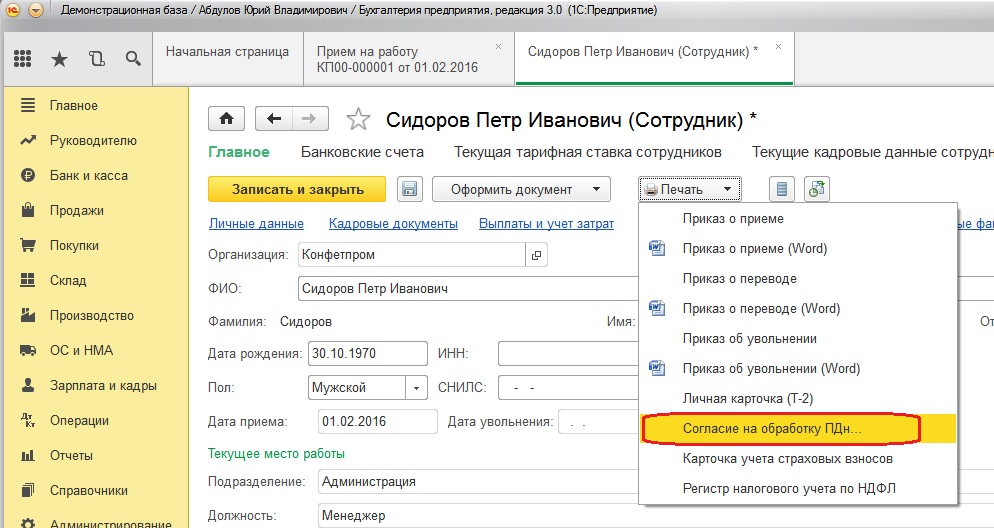
Task: Click the Подразделение field Администрация
Action: pyautogui.click(x=478, y=481)
